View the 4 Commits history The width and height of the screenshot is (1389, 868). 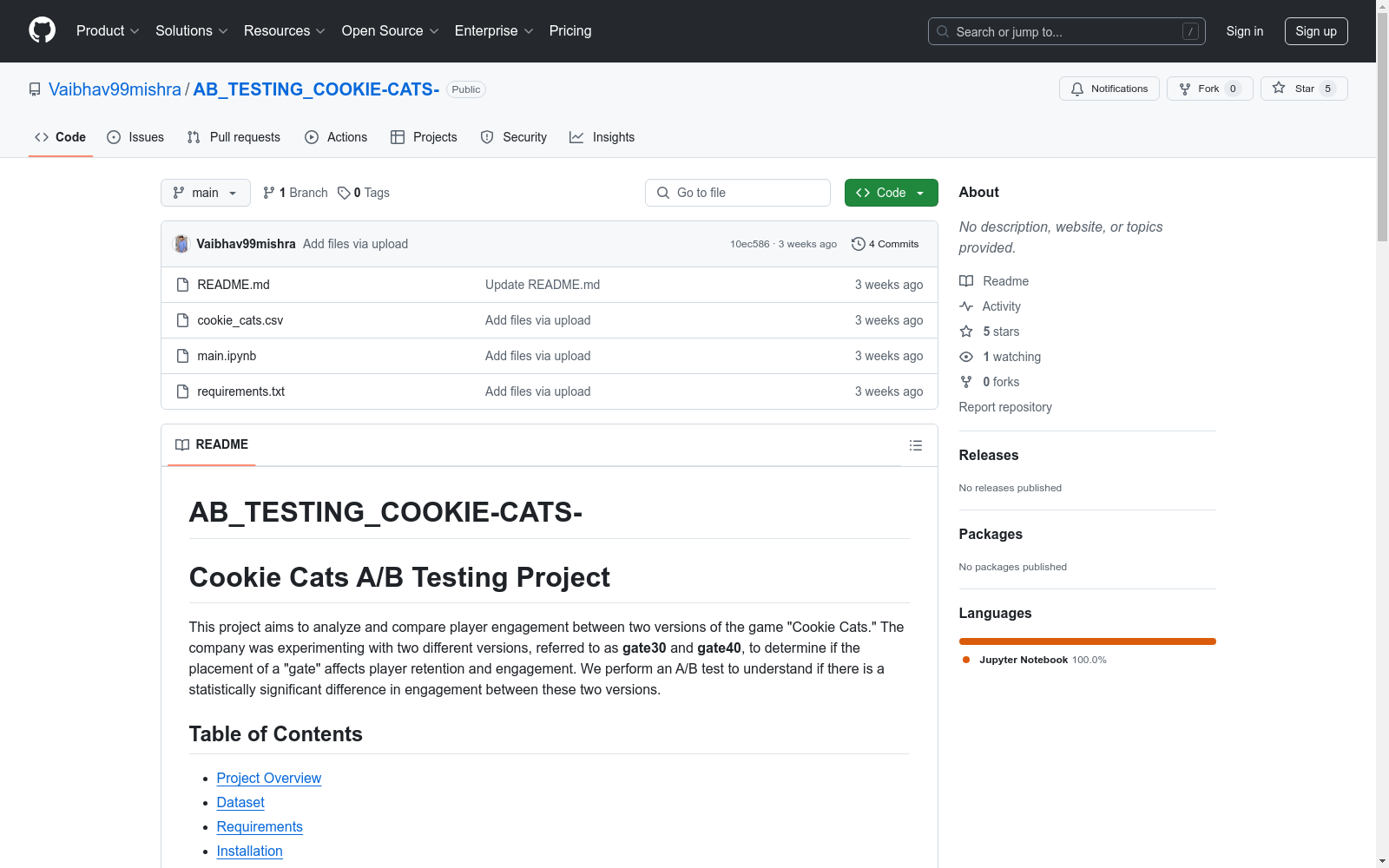click(885, 244)
